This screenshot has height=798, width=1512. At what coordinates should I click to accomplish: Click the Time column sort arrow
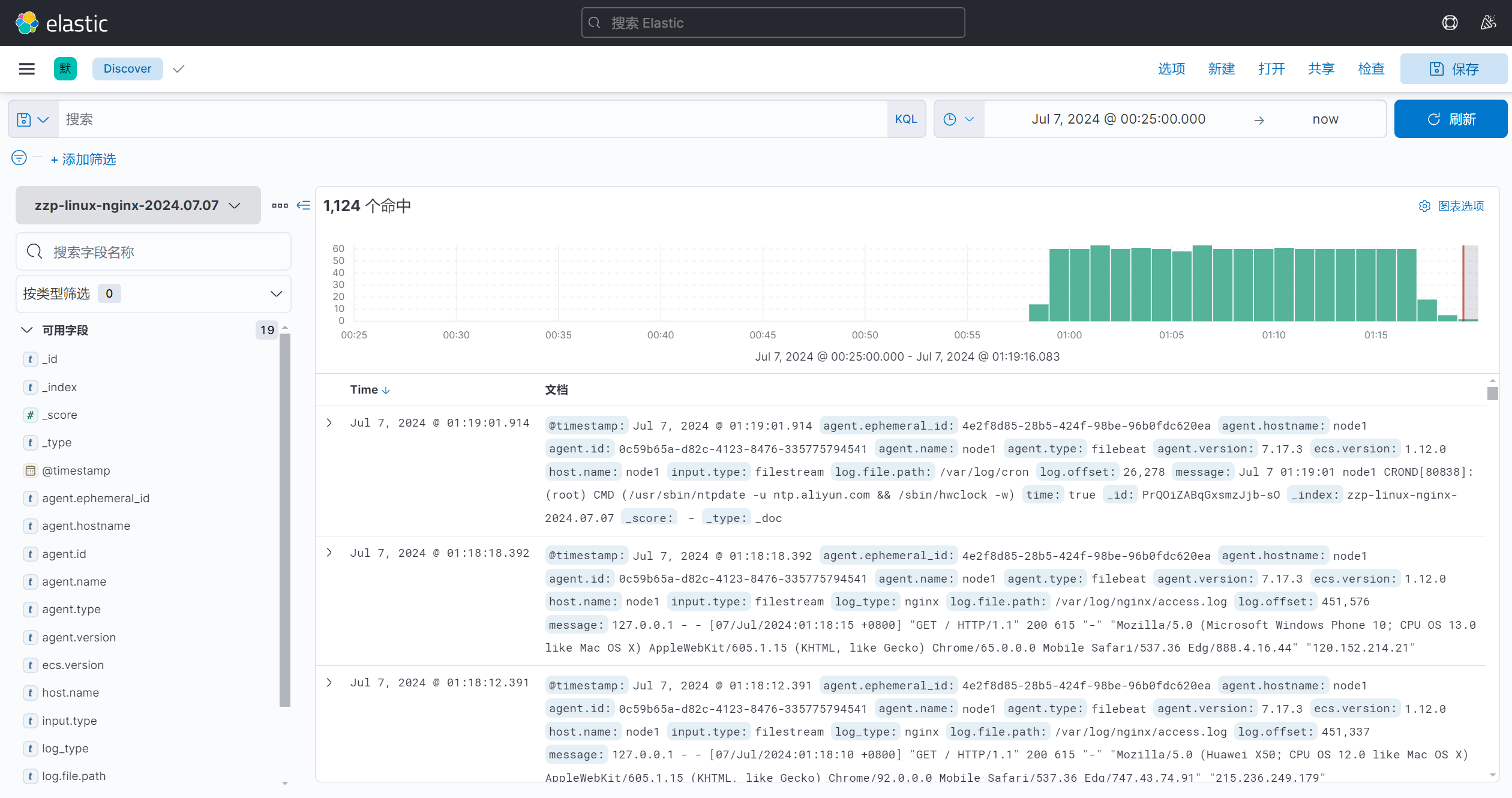point(386,390)
